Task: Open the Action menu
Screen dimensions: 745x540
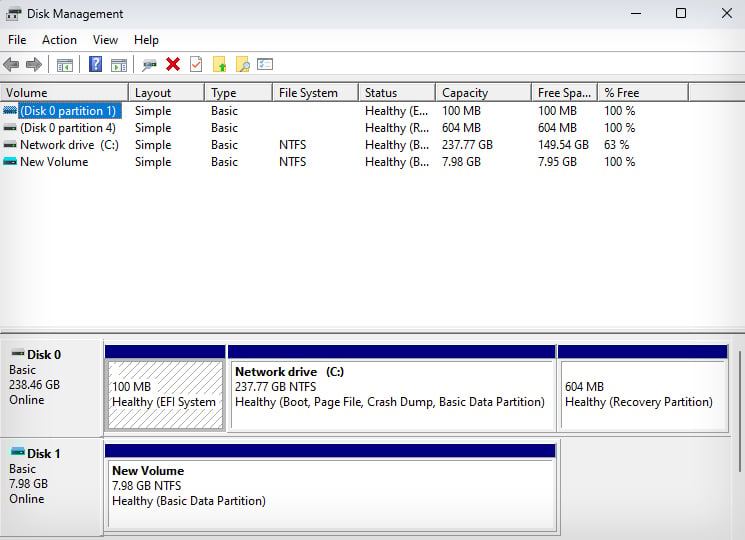Action: (x=59, y=40)
